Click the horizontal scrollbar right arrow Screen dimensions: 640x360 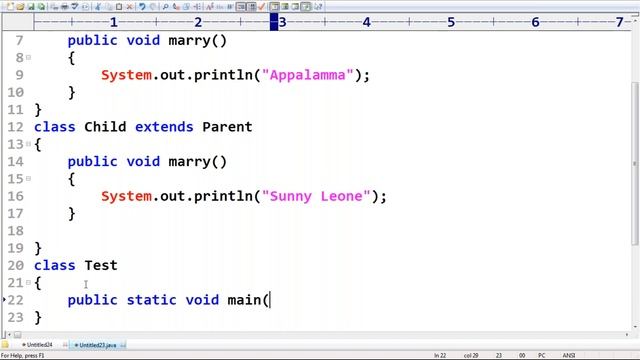627,335
